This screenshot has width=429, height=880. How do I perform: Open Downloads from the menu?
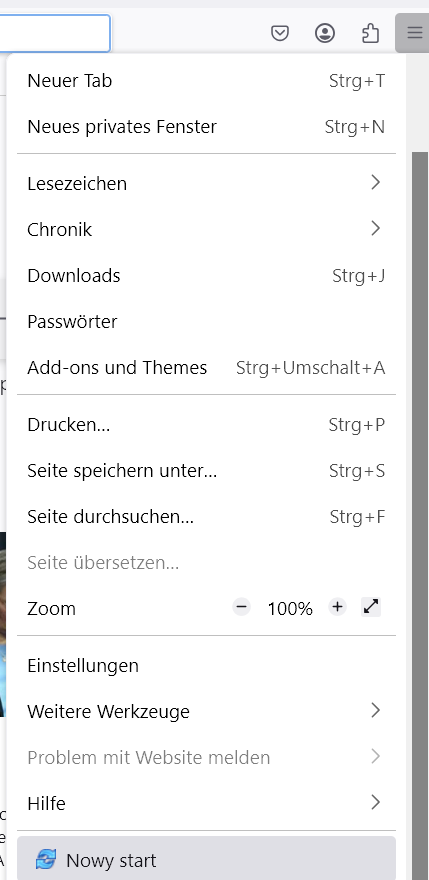pos(207,276)
